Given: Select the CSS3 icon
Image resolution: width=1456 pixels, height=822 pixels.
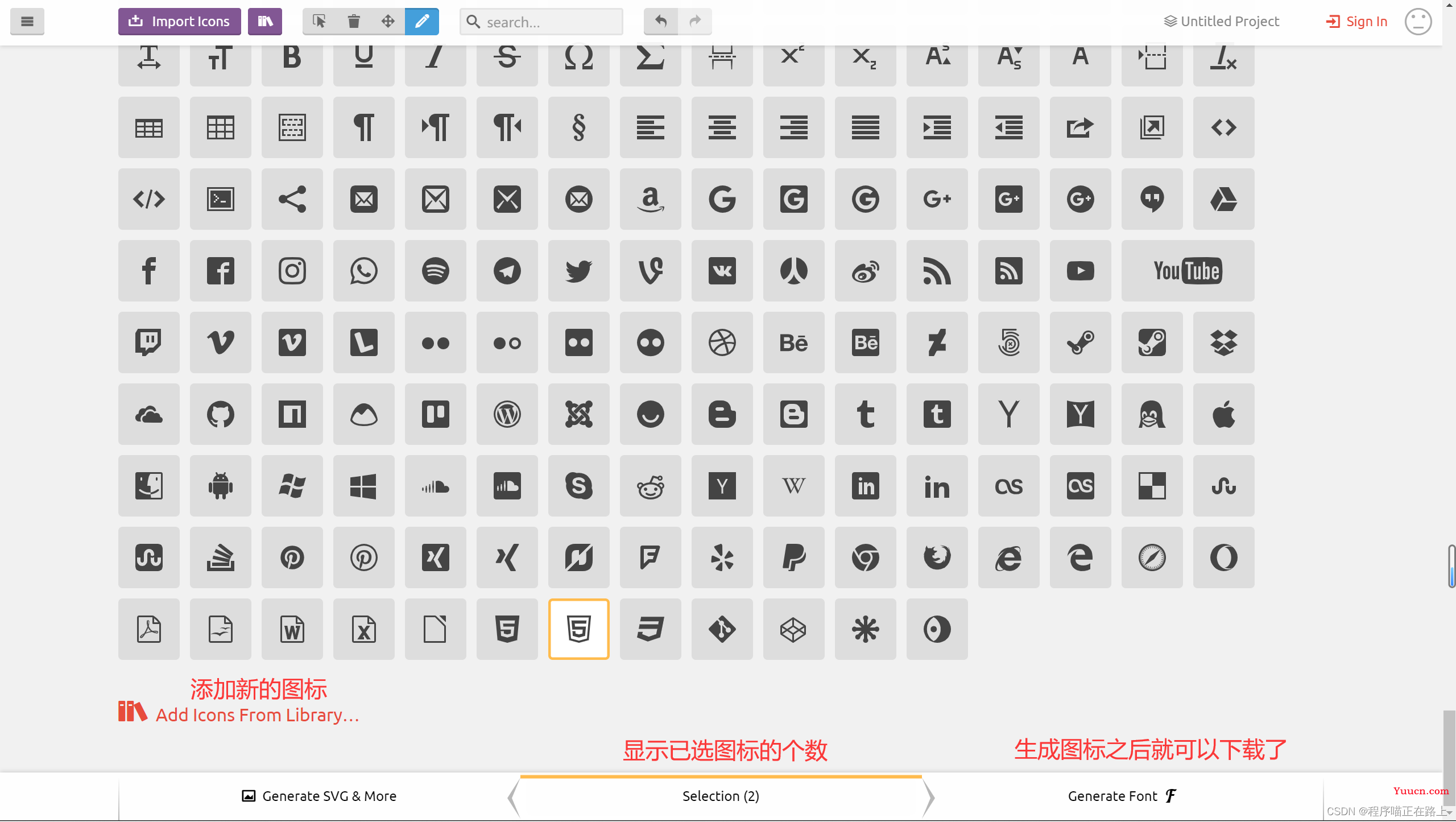Looking at the screenshot, I should pyautogui.click(x=650, y=629).
